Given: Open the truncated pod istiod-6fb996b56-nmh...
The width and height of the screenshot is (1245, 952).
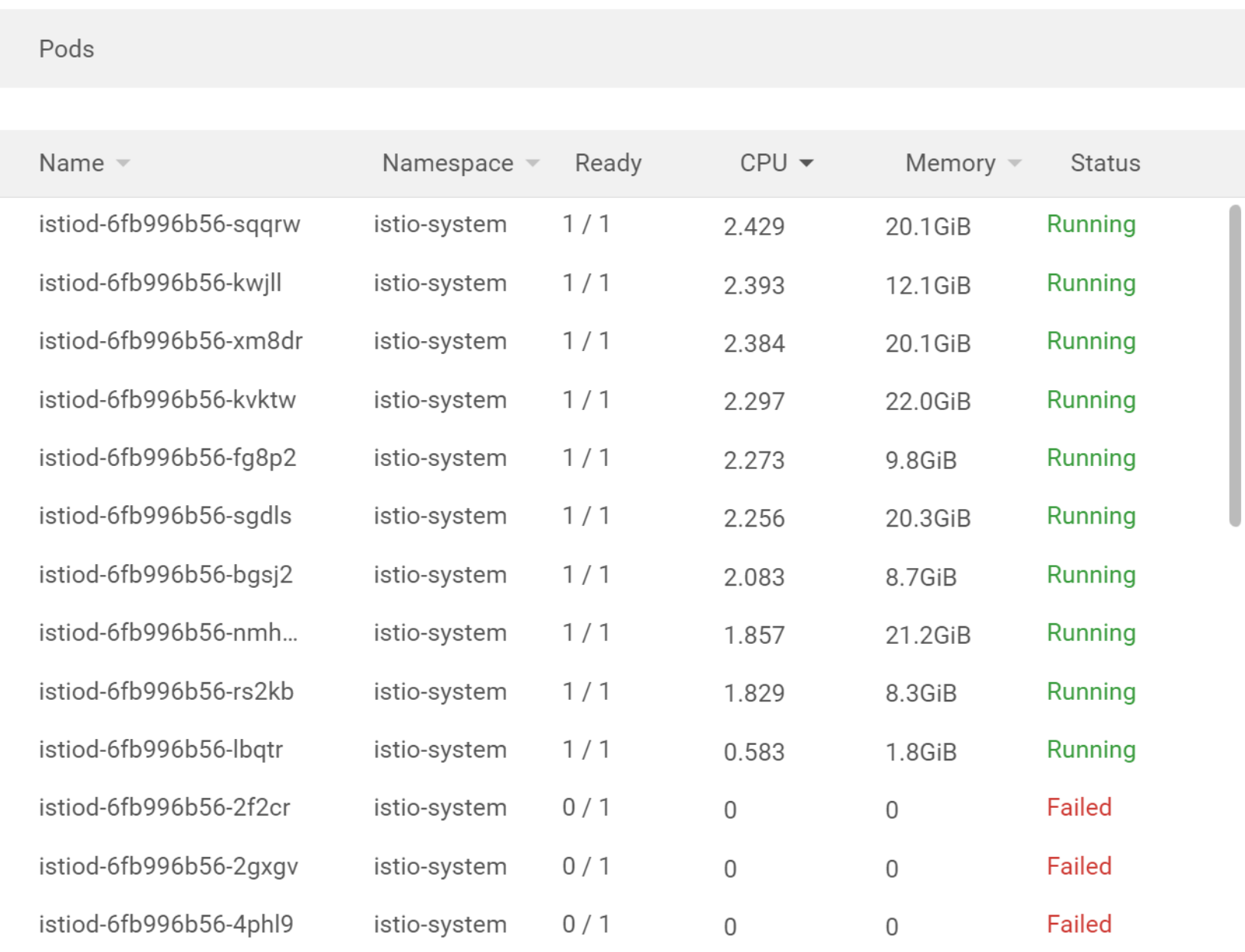Looking at the screenshot, I should (169, 632).
